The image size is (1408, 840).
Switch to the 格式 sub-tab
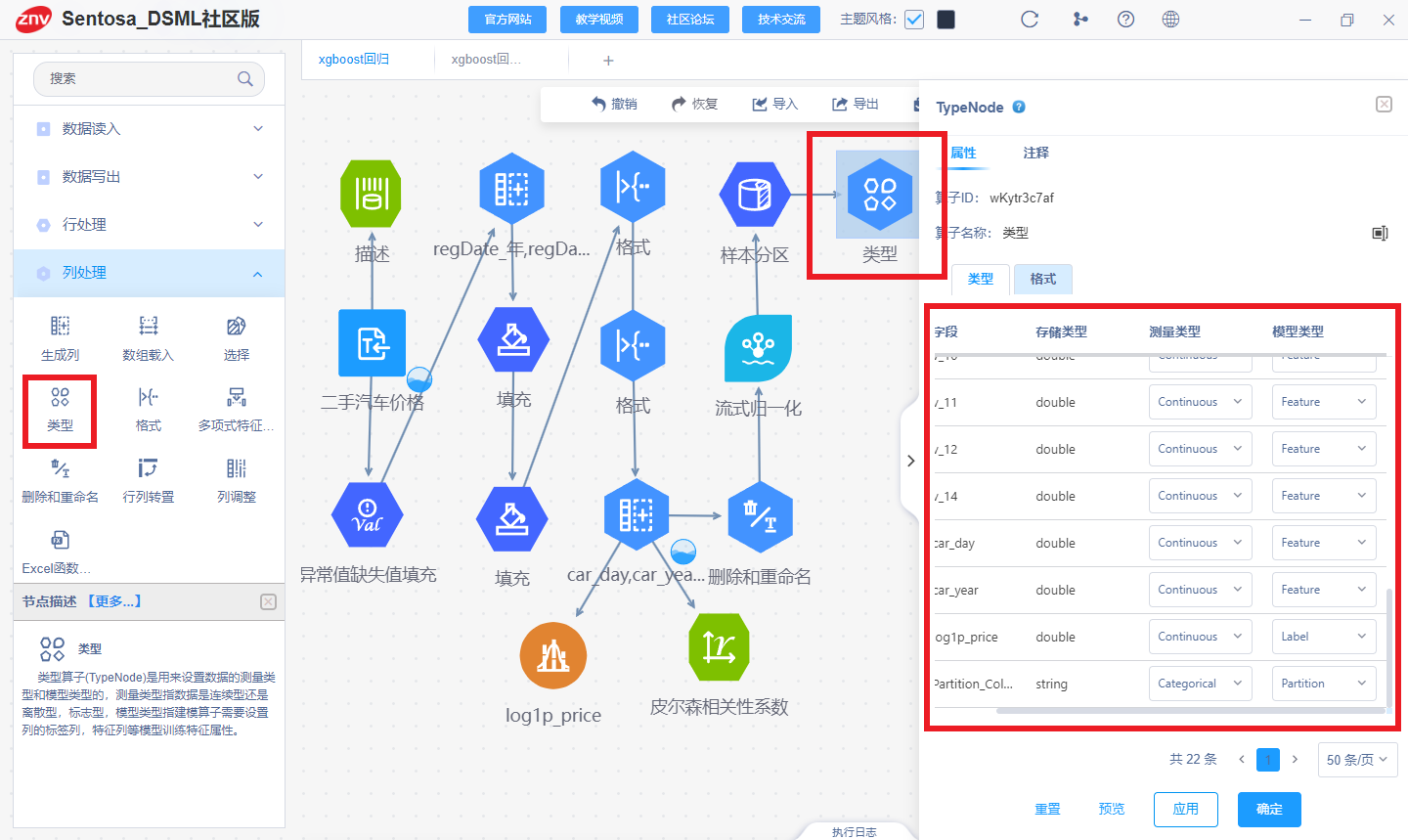pos(1043,279)
